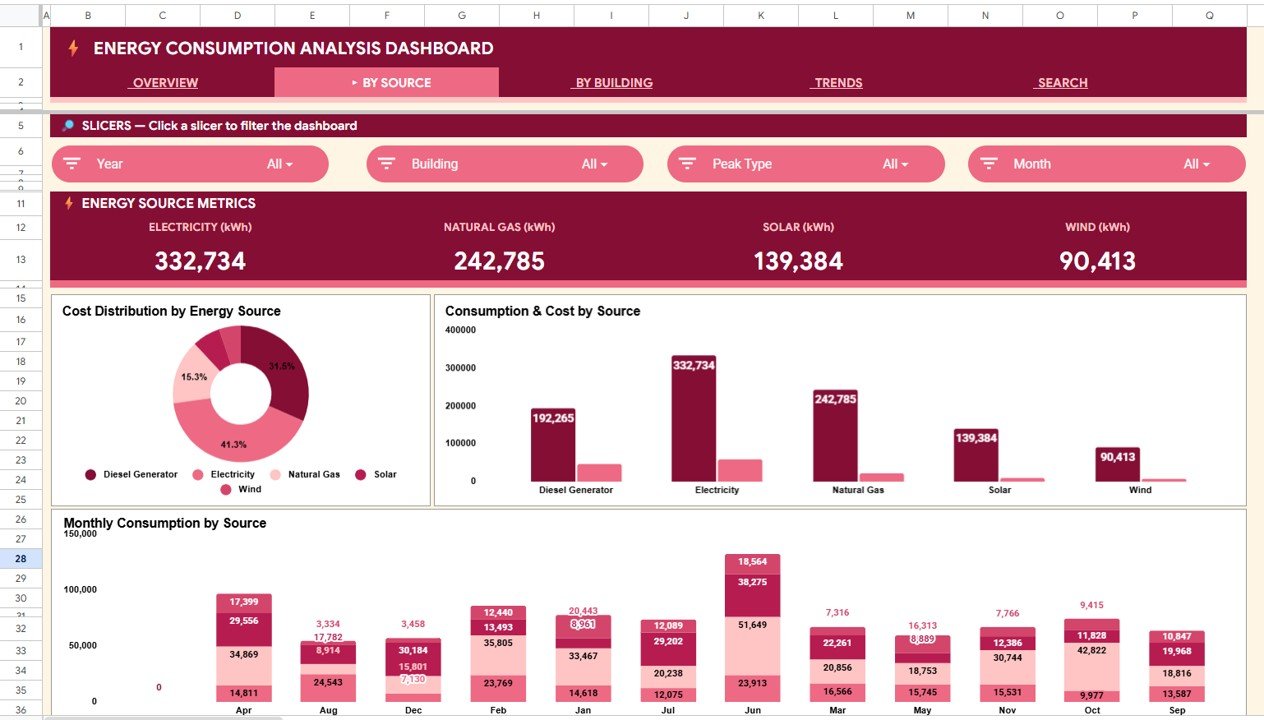
Task: Expand the Building All dropdown
Action: (595, 164)
